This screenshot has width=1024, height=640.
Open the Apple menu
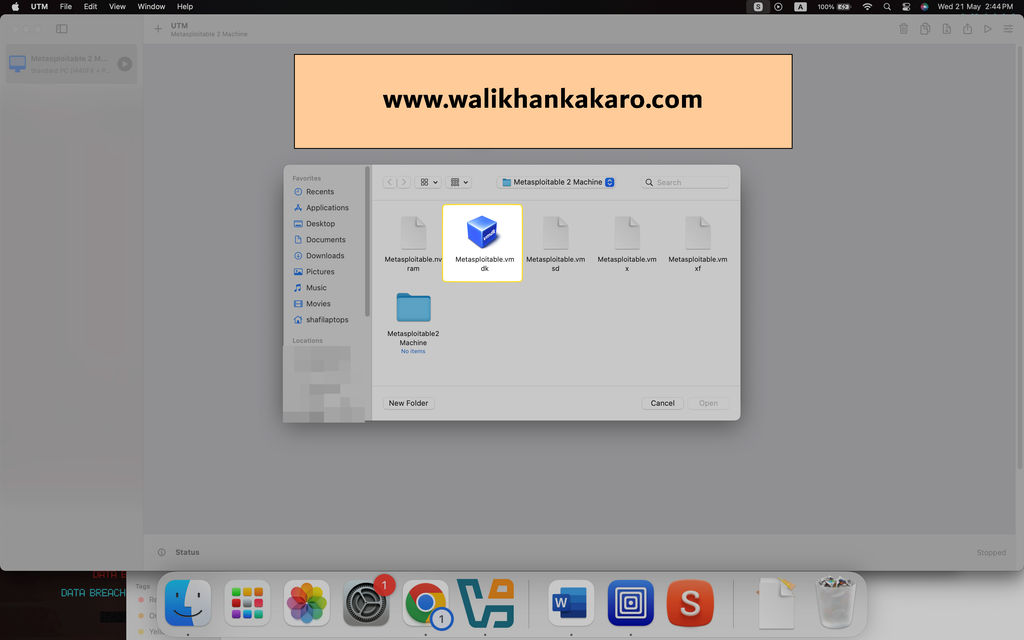(x=14, y=7)
